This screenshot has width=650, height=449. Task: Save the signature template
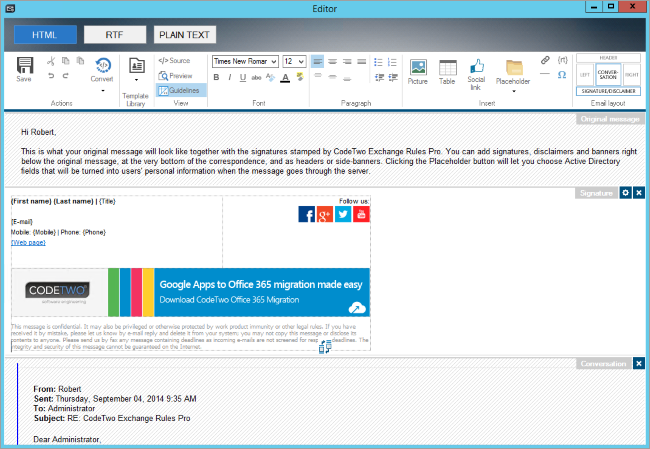tap(24, 69)
